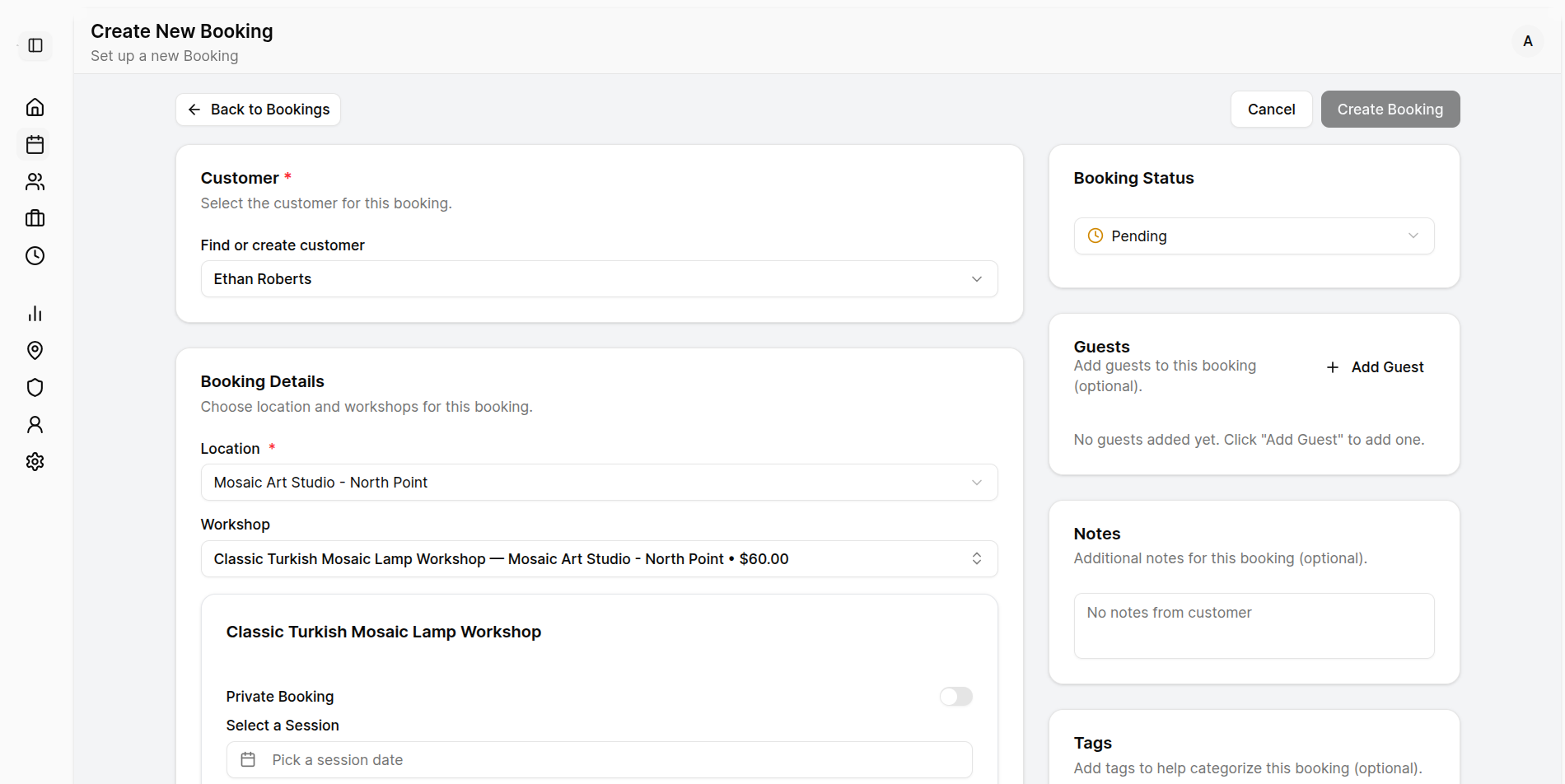
Task: Open the Customers people icon
Action: coord(35,181)
